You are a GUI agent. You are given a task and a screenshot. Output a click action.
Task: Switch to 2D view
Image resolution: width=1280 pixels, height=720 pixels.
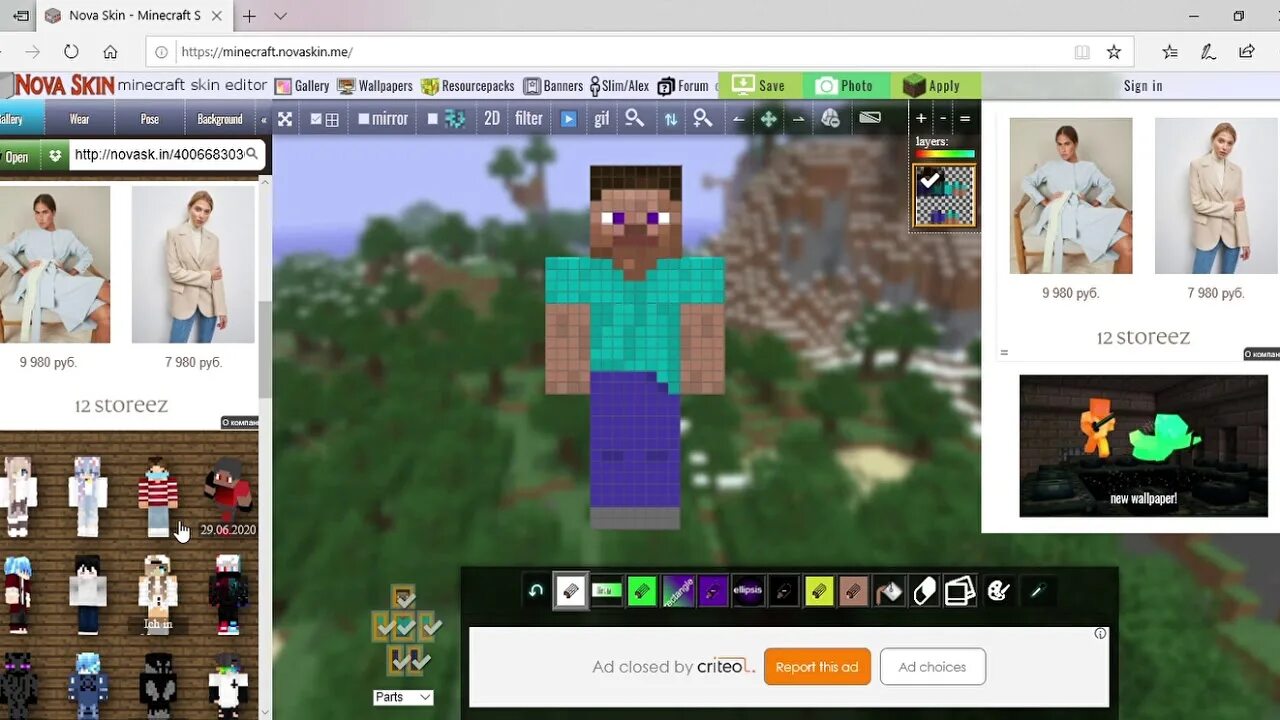492,118
